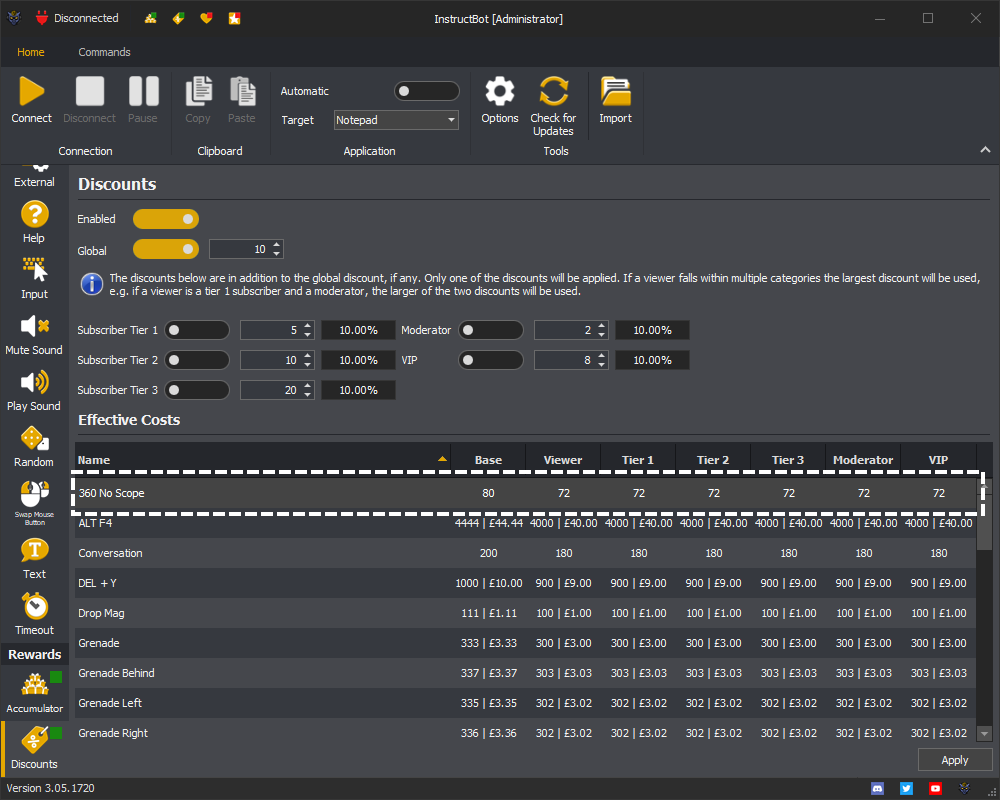Click the YouTube icon in status bar
The image size is (1000, 800).
coord(935,789)
